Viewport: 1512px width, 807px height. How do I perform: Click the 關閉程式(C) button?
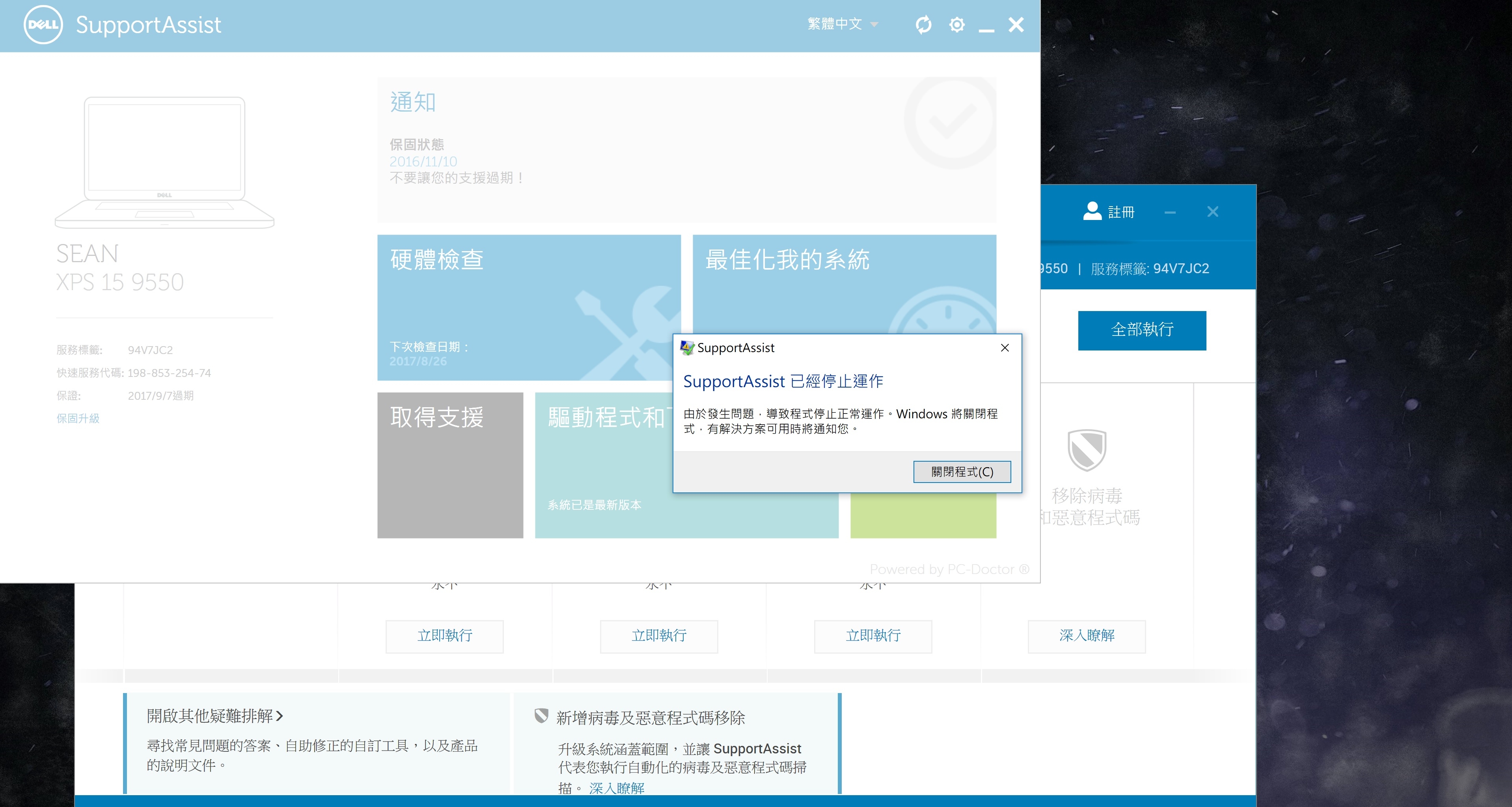pos(962,472)
